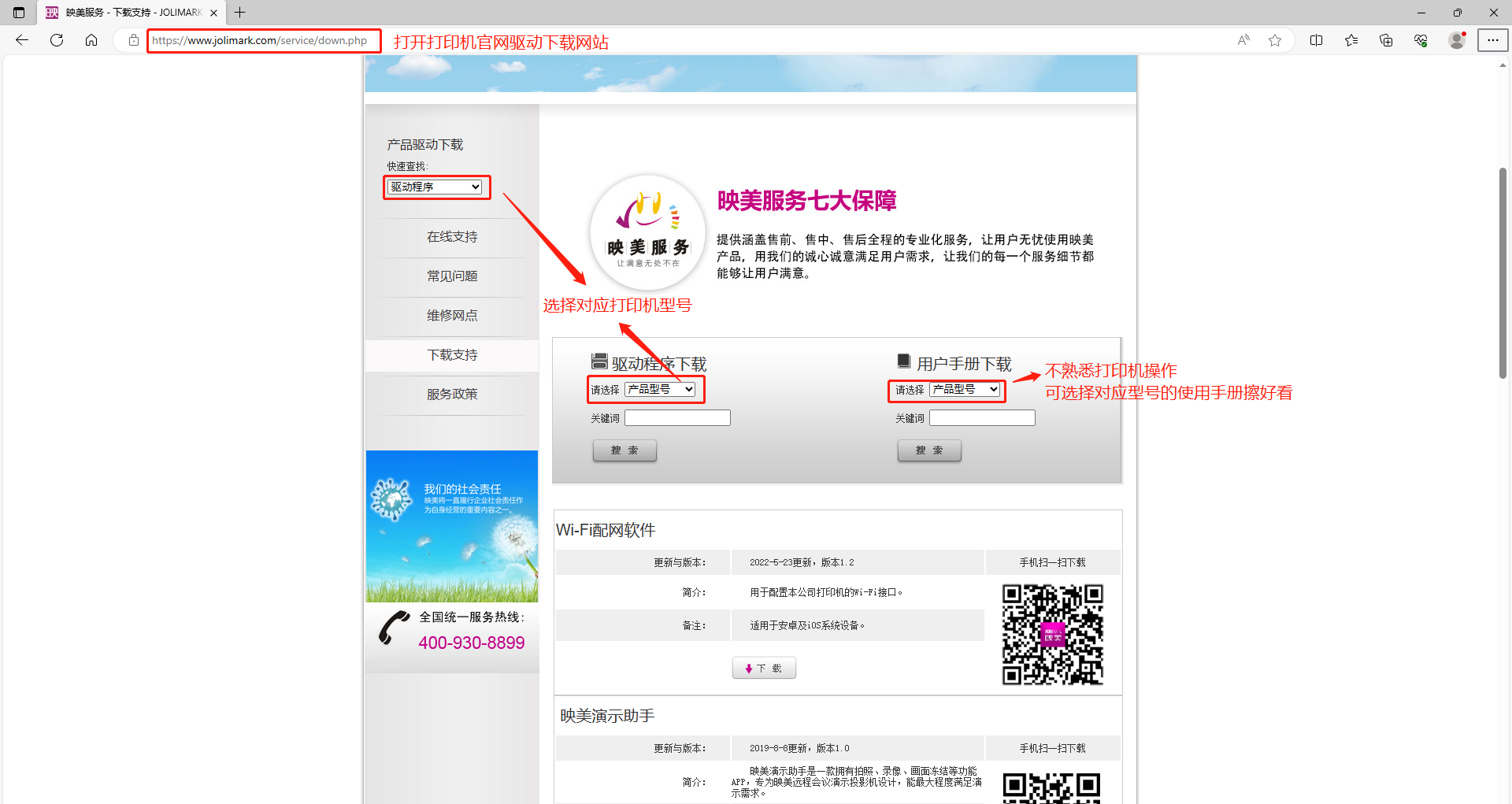Click keyword field under 用户手册下载

coord(982,418)
